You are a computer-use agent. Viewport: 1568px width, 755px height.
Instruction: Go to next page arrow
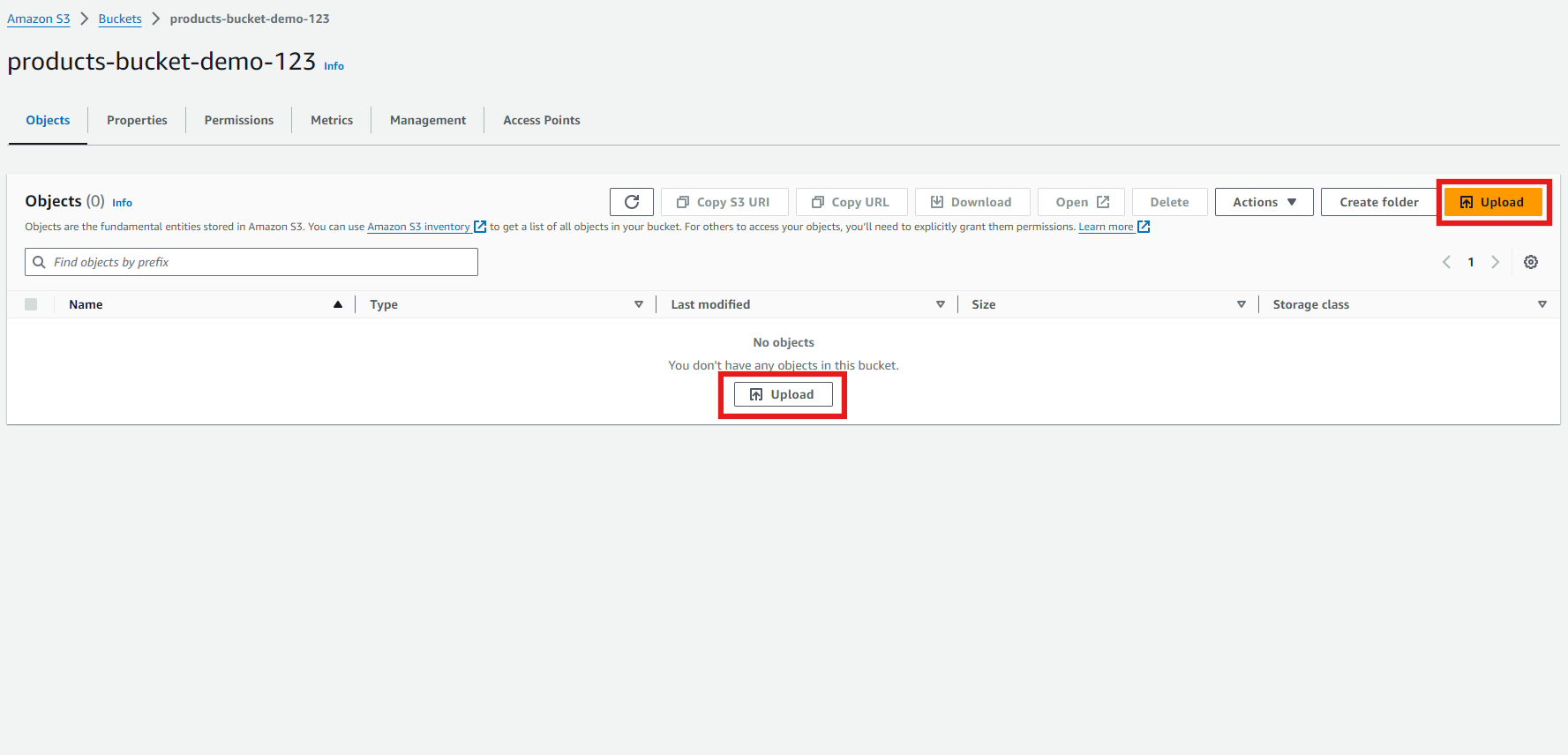[1495, 262]
